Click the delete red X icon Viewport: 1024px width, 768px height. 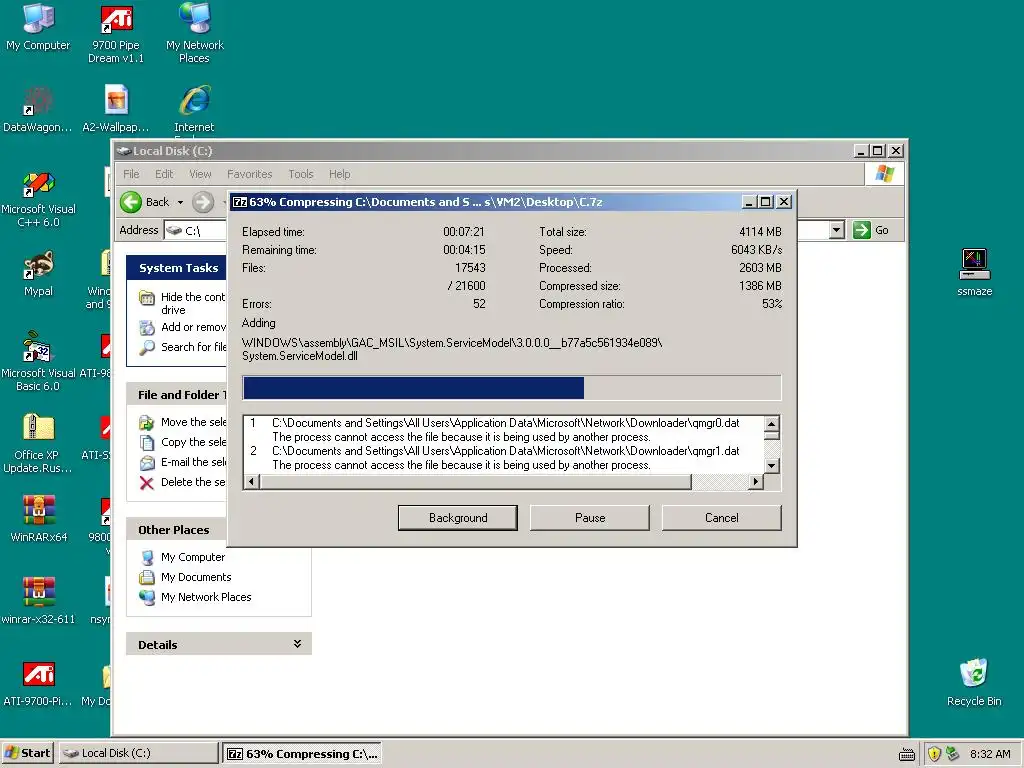pos(147,483)
